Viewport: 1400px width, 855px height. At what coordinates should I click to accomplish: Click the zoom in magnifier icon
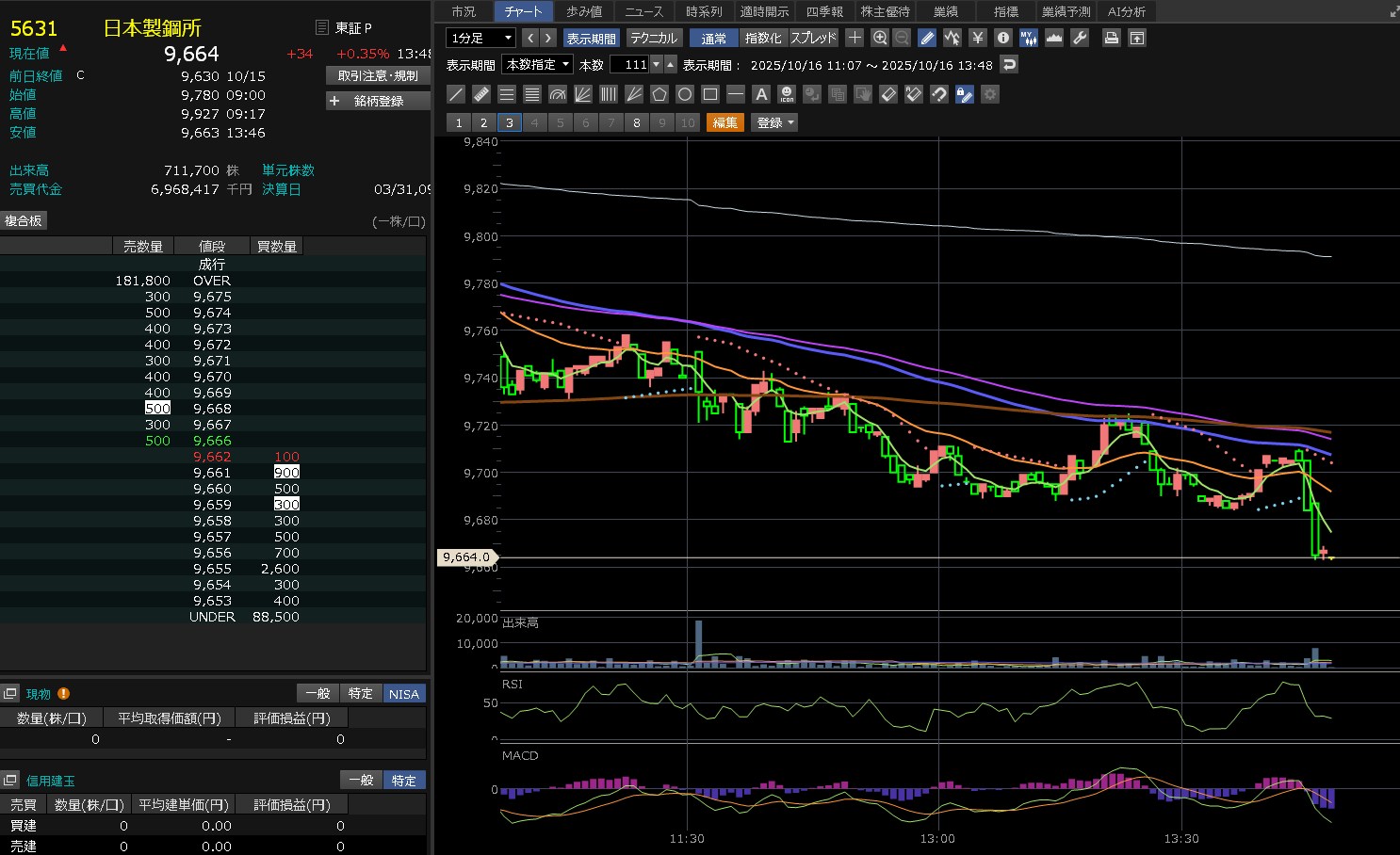click(x=880, y=38)
